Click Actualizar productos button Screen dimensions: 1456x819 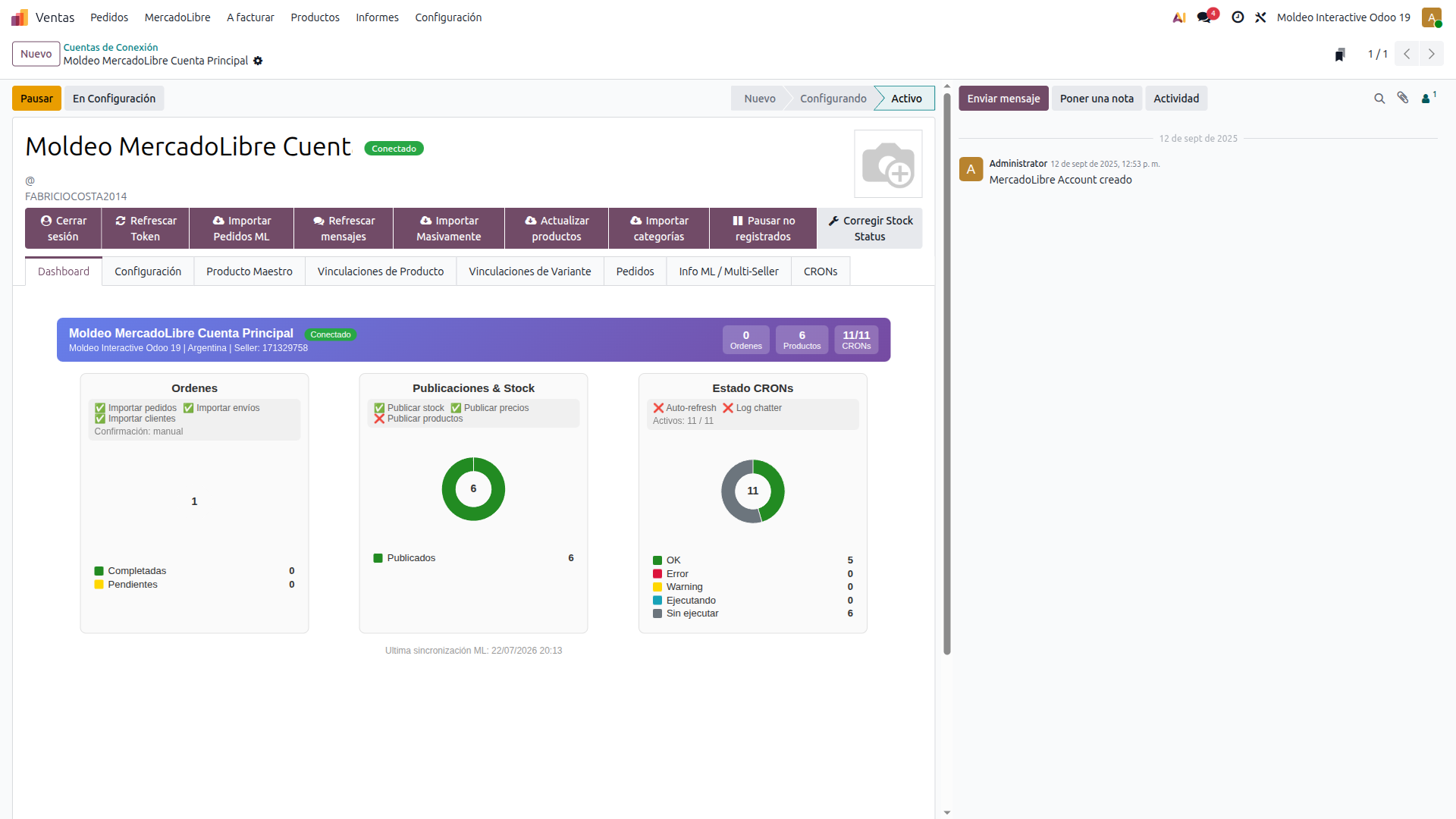[557, 228]
